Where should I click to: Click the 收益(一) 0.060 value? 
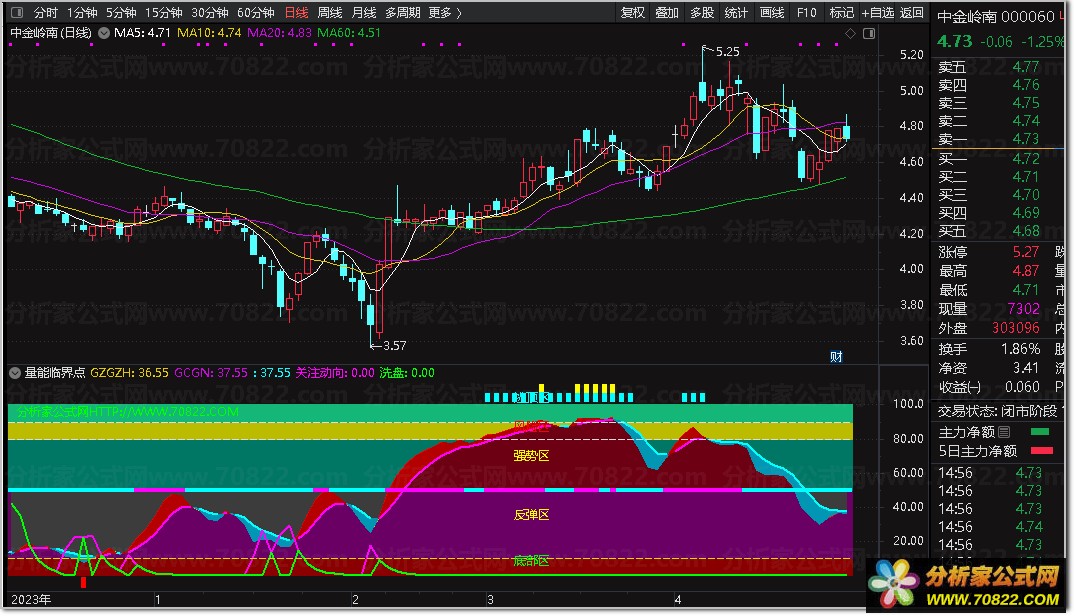click(1022, 388)
